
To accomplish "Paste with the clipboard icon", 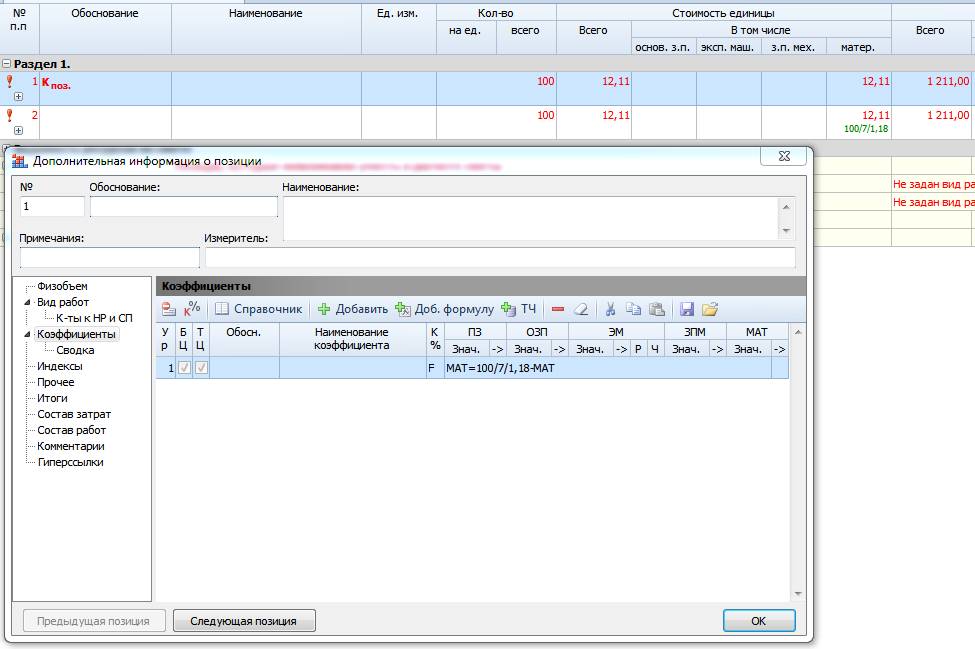I will click(657, 309).
